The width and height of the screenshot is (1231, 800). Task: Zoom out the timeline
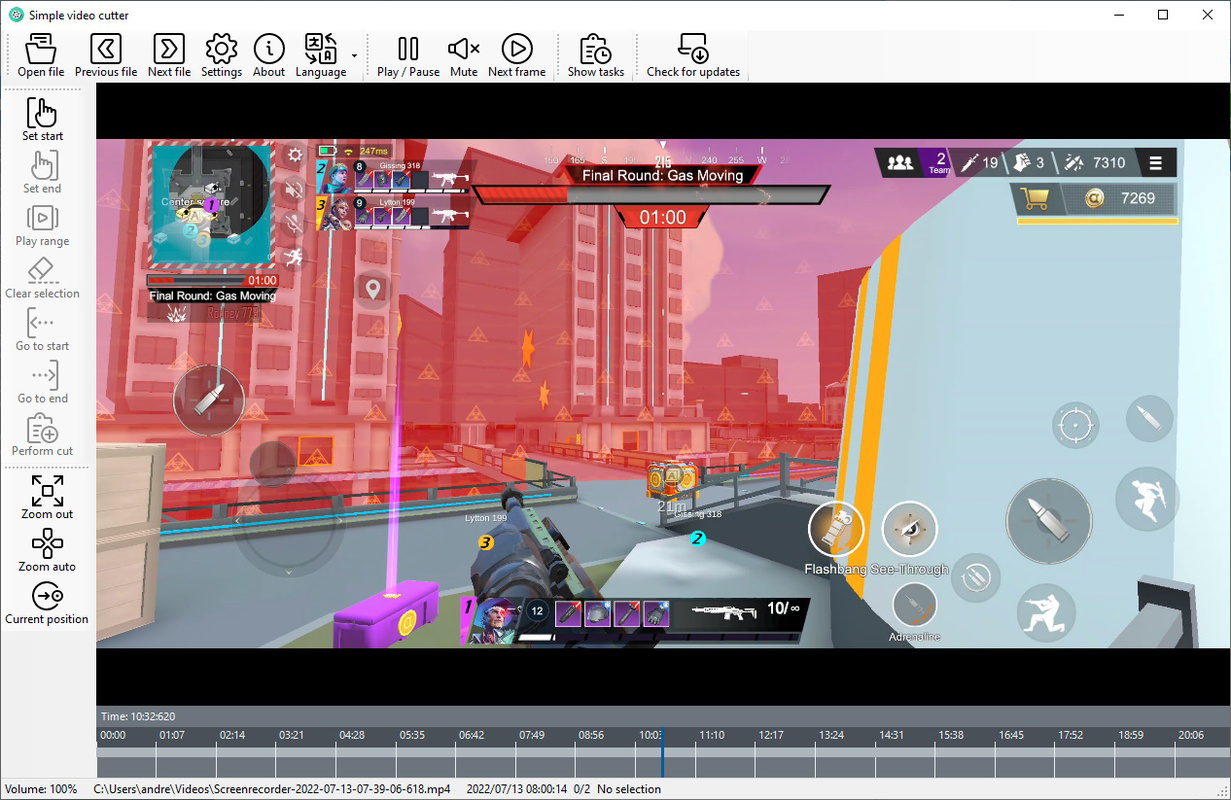(x=47, y=497)
